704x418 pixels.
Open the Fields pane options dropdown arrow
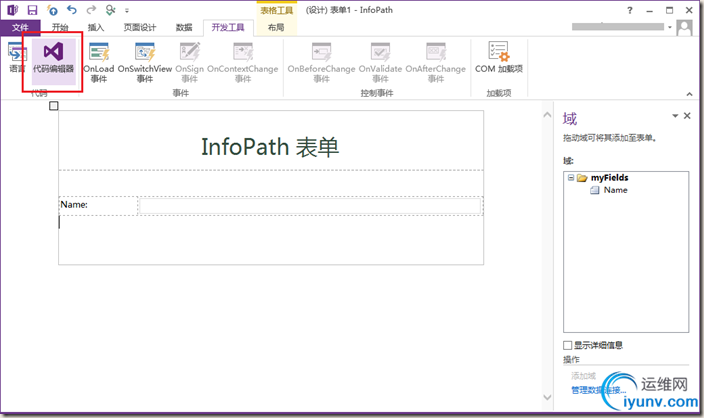tap(675, 116)
